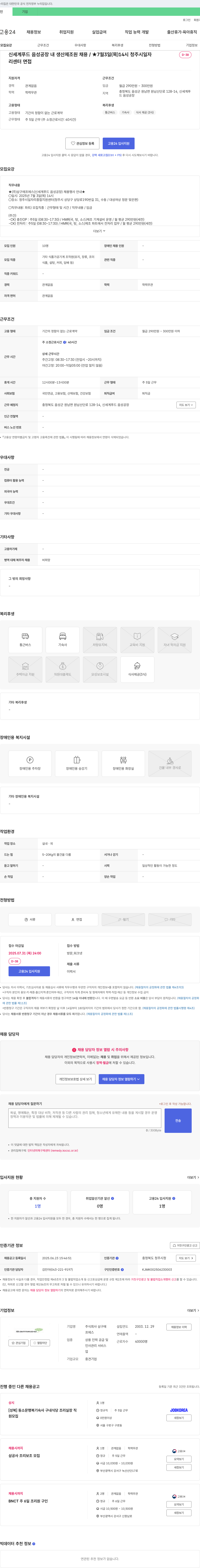
Task: Click the 직원대출제도 welfare icon
Action: point(63,670)
